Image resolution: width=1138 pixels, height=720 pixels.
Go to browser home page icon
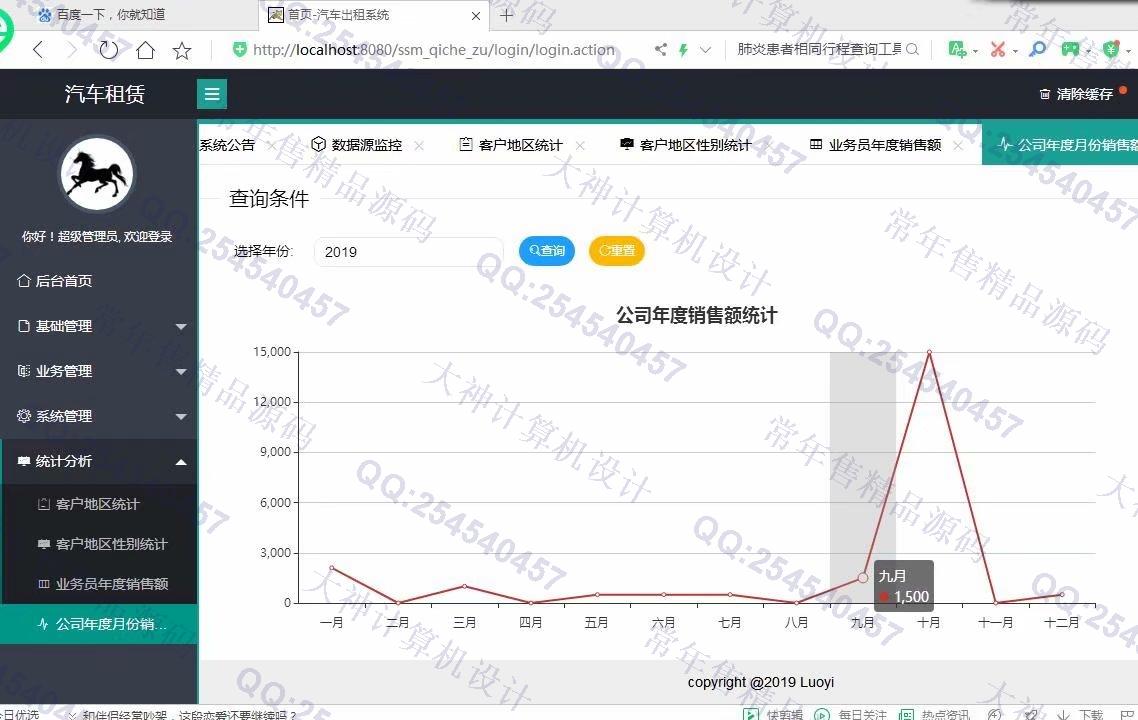point(145,50)
